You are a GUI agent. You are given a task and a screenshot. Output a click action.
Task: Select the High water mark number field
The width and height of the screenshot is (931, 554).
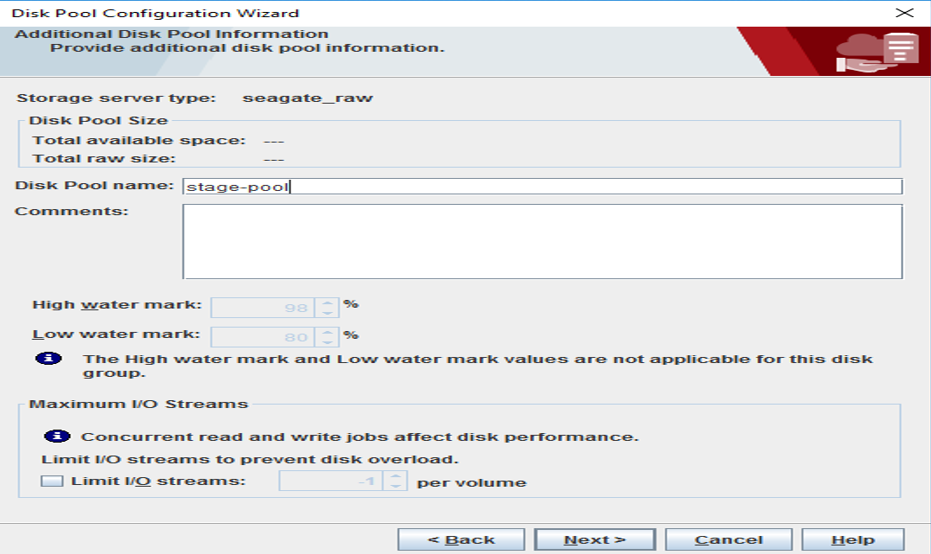point(263,307)
